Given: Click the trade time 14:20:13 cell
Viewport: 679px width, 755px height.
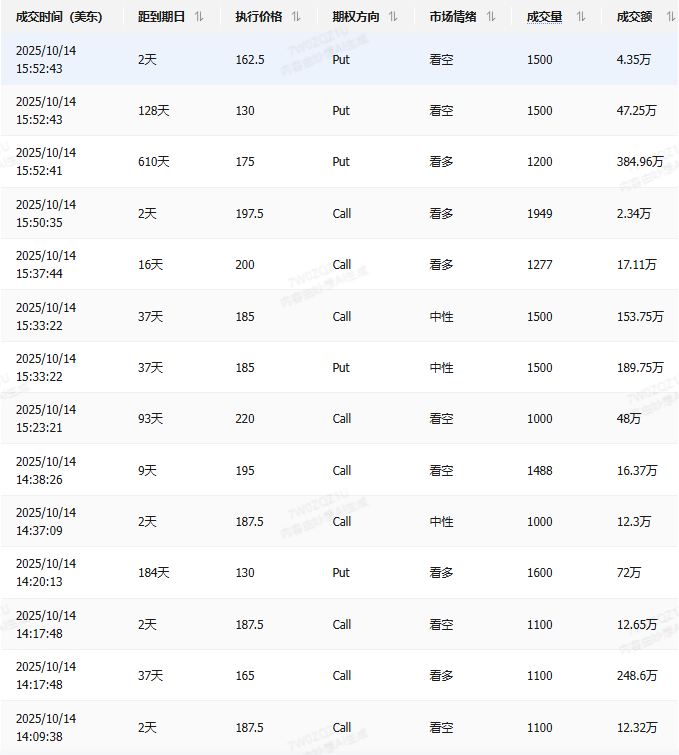Looking at the screenshot, I should [x=46, y=573].
